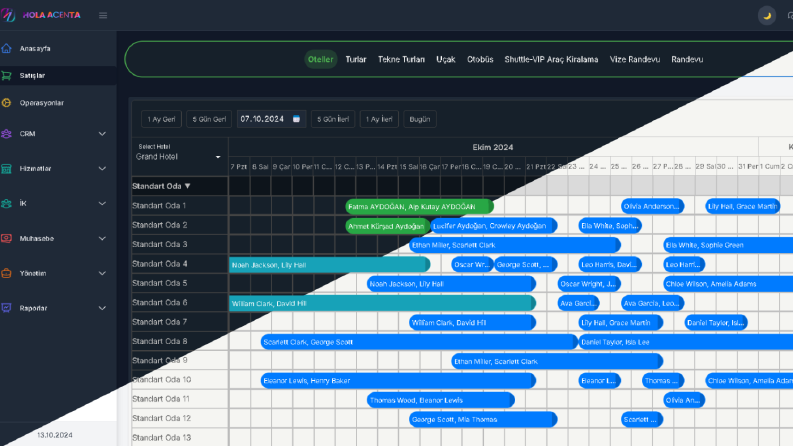This screenshot has width=793, height=446.
Task: Open the Anasayfa home icon
Action: coord(7,49)
